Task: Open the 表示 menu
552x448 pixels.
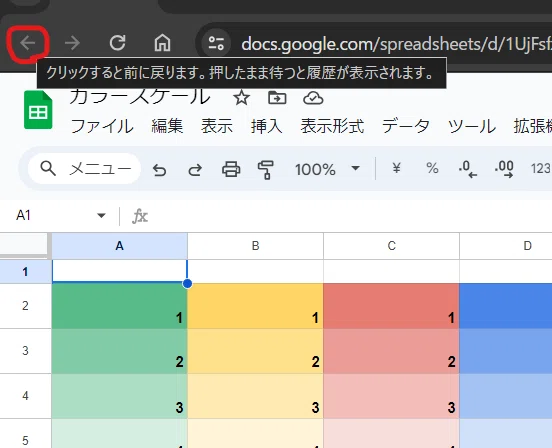Action: (x=217, y=126)
